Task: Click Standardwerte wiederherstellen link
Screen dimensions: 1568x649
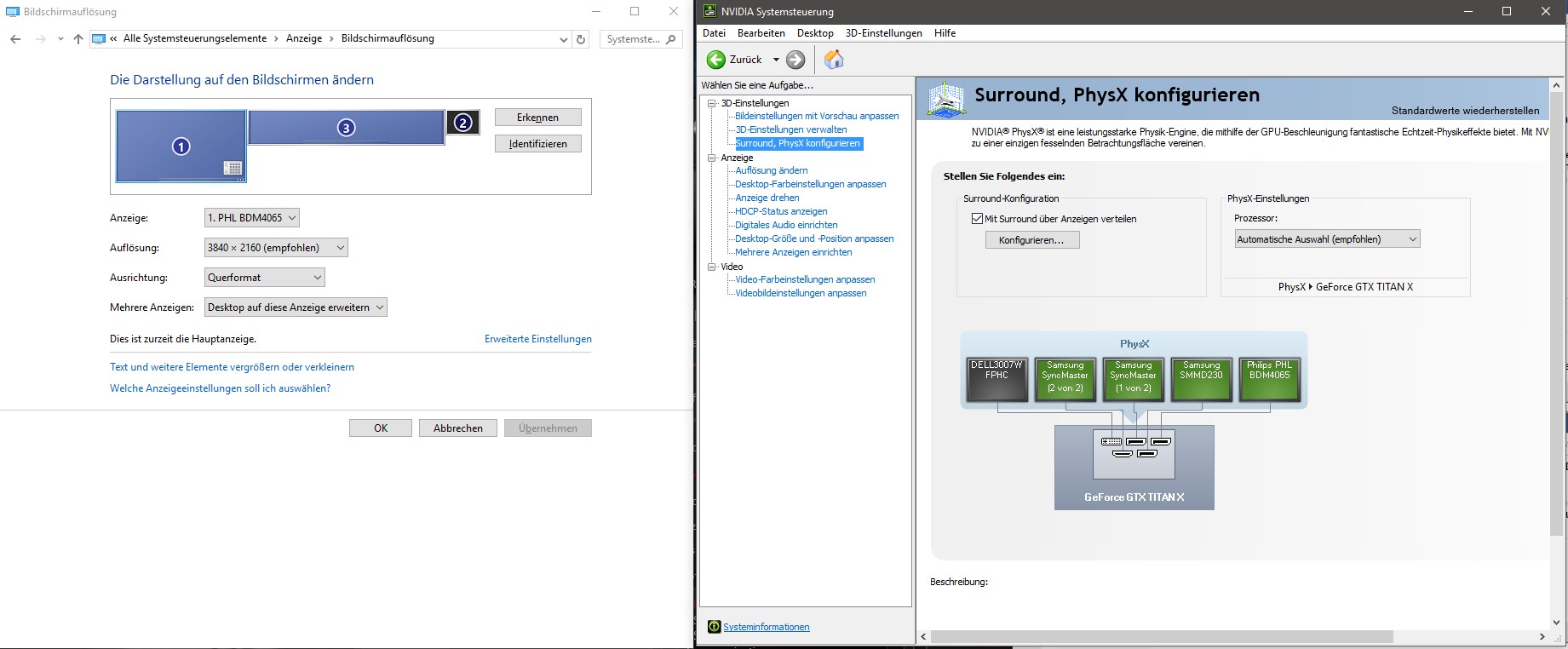Action: [1465, 111]
